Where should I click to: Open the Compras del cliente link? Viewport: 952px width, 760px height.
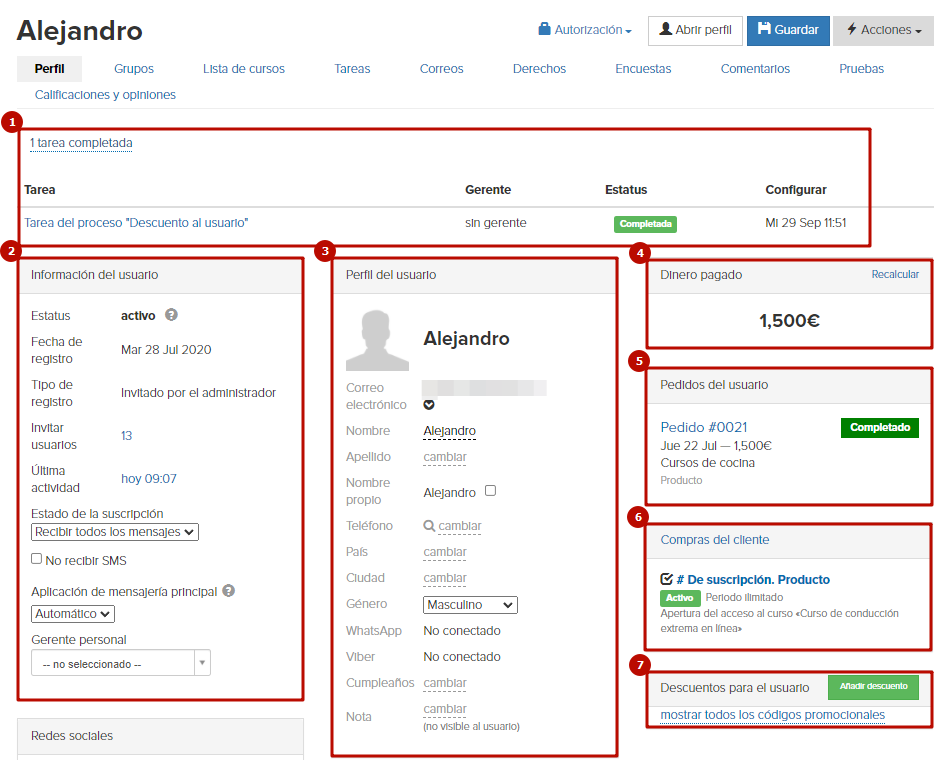715,540
